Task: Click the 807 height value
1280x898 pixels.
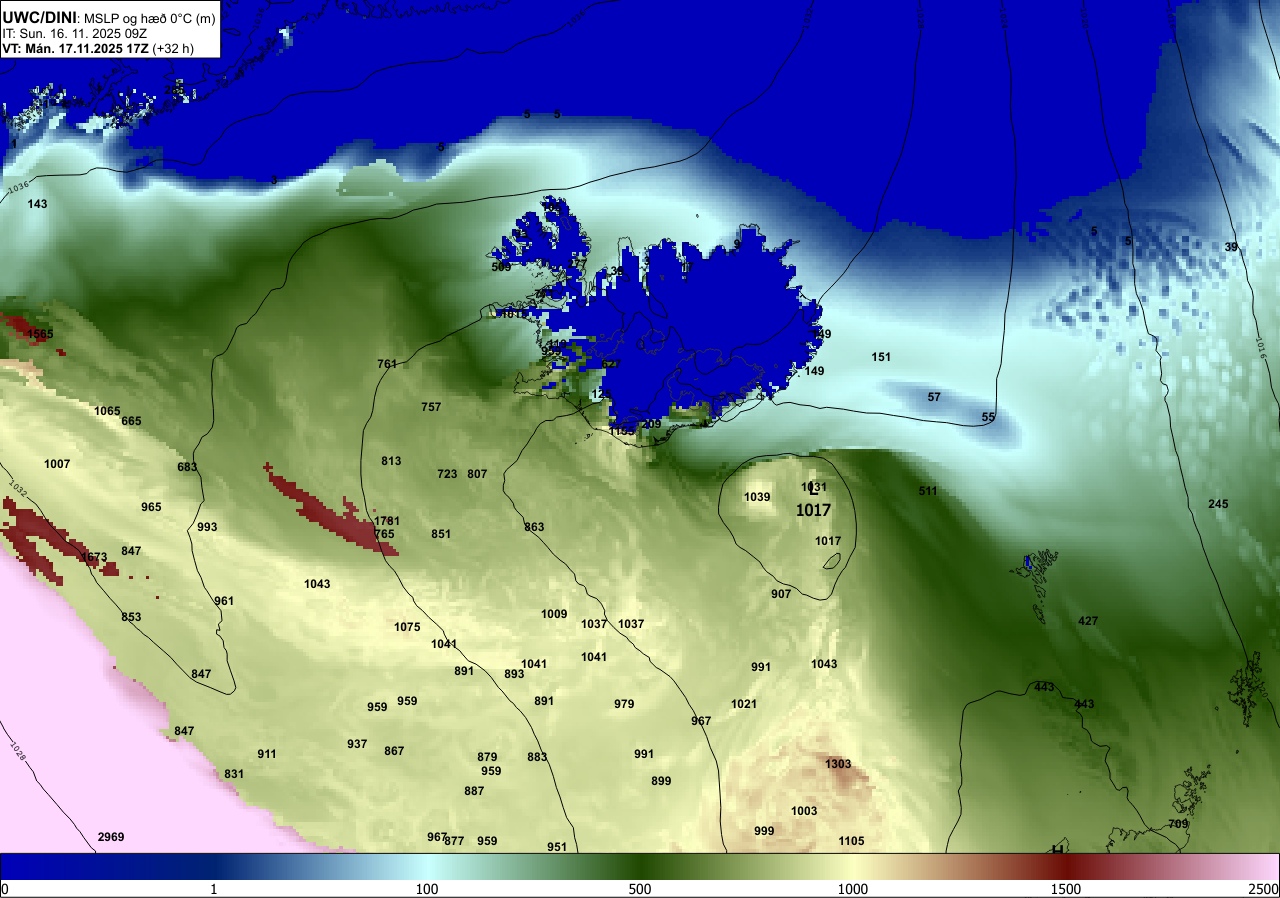Action: tap(477, 474)
